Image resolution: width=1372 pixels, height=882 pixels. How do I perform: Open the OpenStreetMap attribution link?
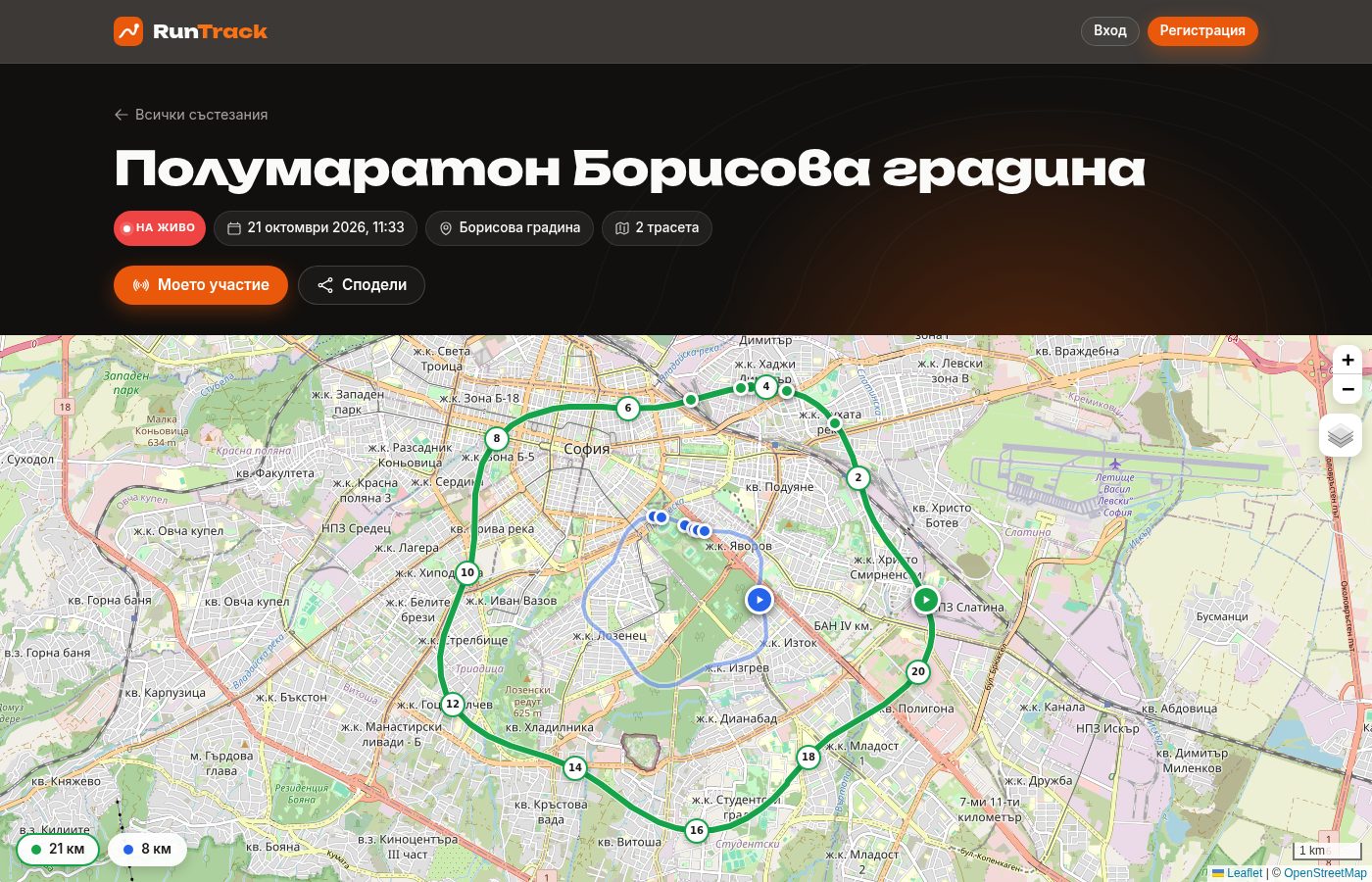coord(1325,873)
